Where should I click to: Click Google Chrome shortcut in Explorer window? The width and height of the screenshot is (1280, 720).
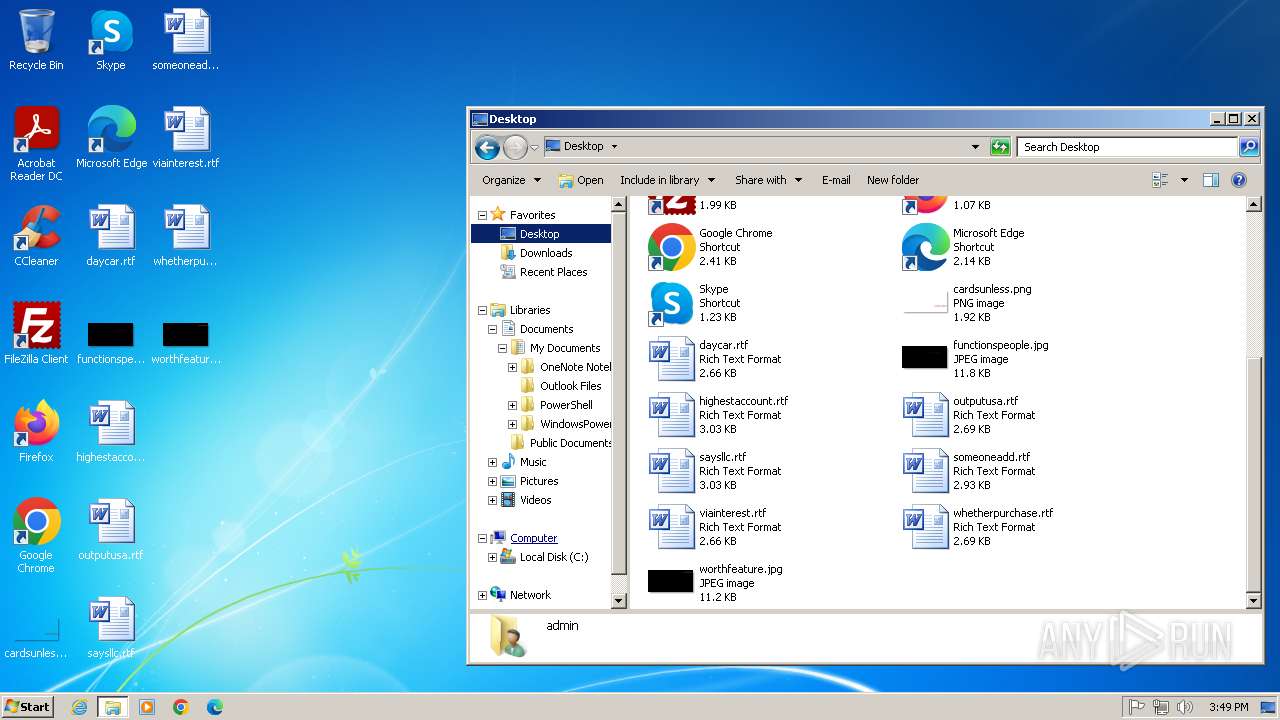coord(710,247)
